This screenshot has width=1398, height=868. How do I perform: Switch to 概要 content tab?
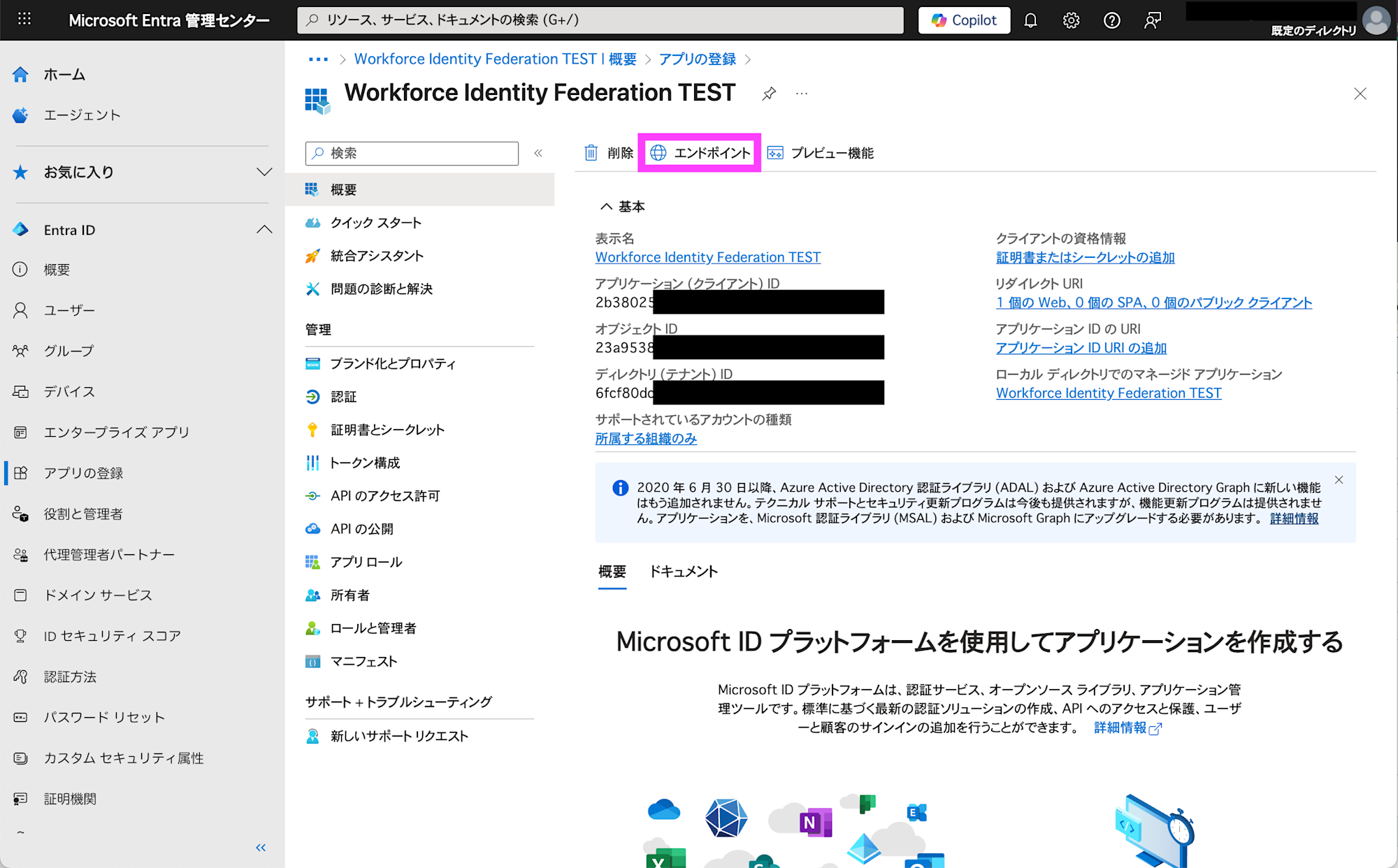[612, 572]
